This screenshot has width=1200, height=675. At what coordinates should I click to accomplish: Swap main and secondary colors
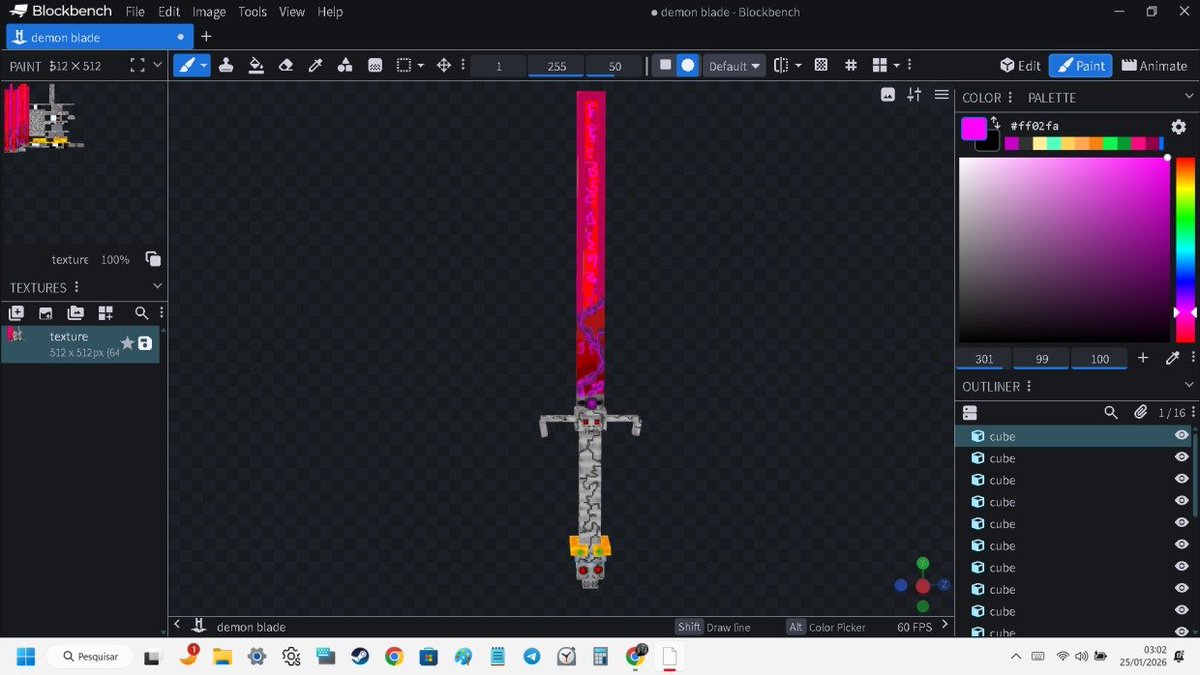coord(996,124)
